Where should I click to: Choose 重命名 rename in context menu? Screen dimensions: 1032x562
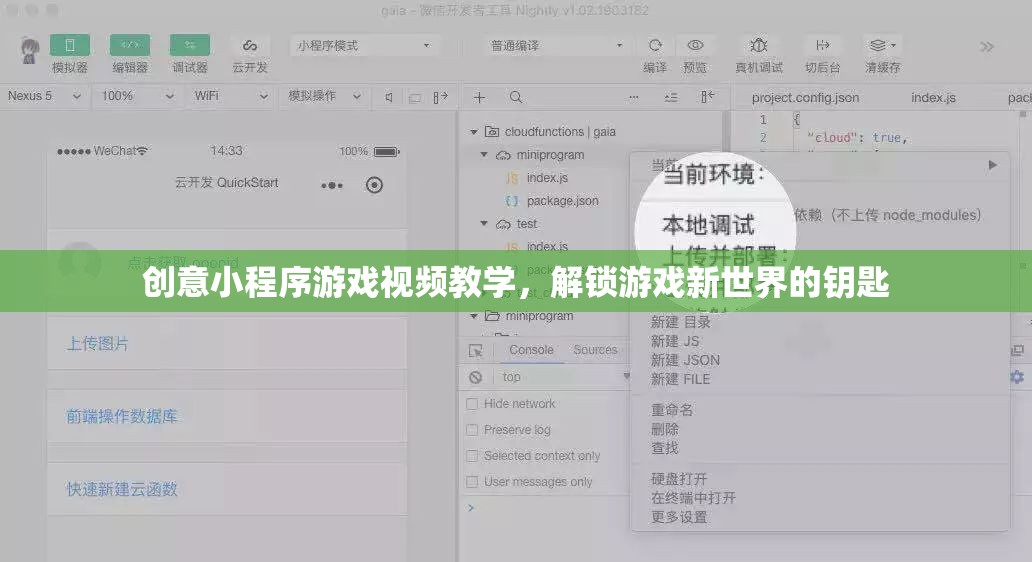pos(672,410)
